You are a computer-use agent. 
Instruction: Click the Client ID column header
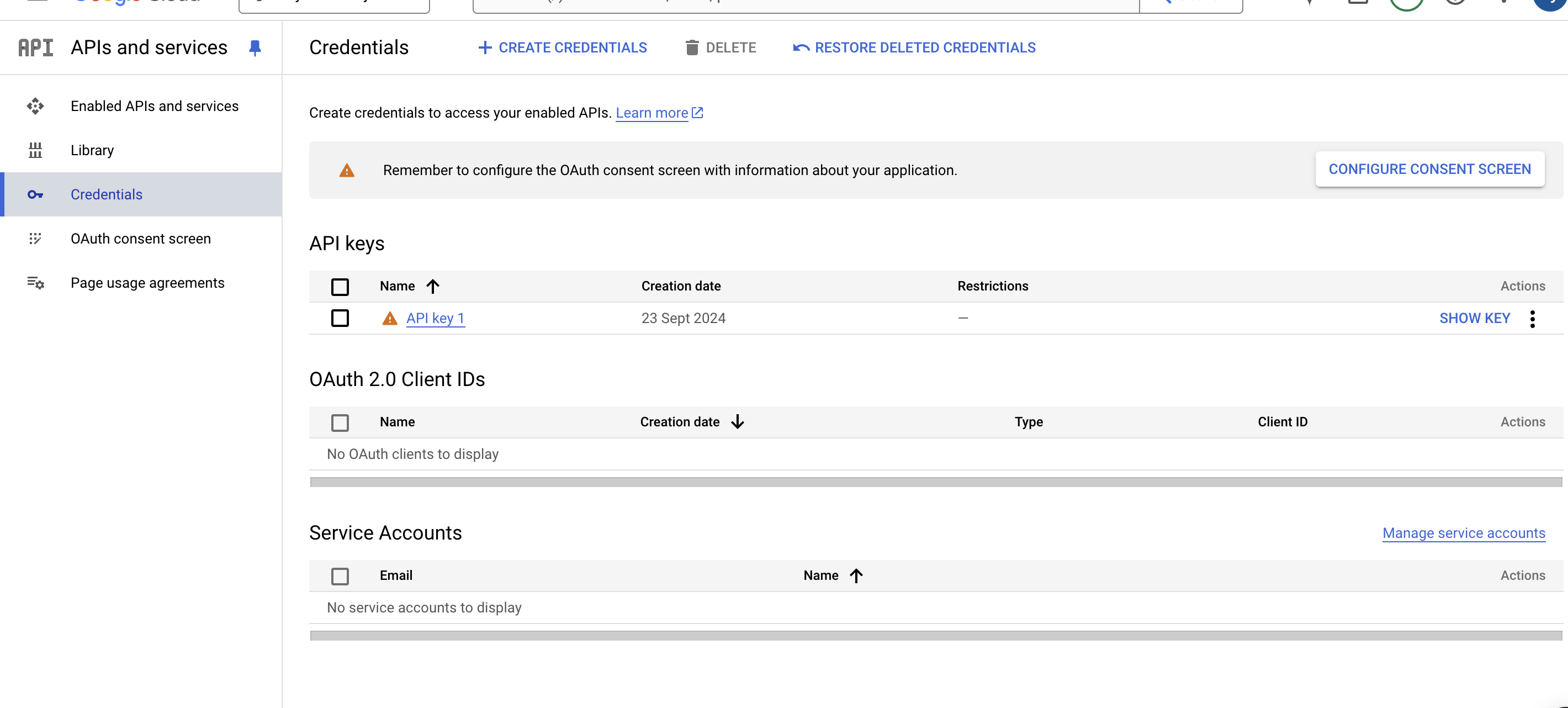[x=1283, y=422]
